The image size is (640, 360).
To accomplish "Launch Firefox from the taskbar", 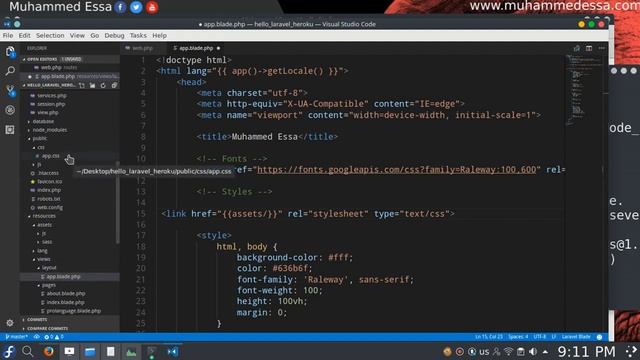I will [x=49, y=351].
